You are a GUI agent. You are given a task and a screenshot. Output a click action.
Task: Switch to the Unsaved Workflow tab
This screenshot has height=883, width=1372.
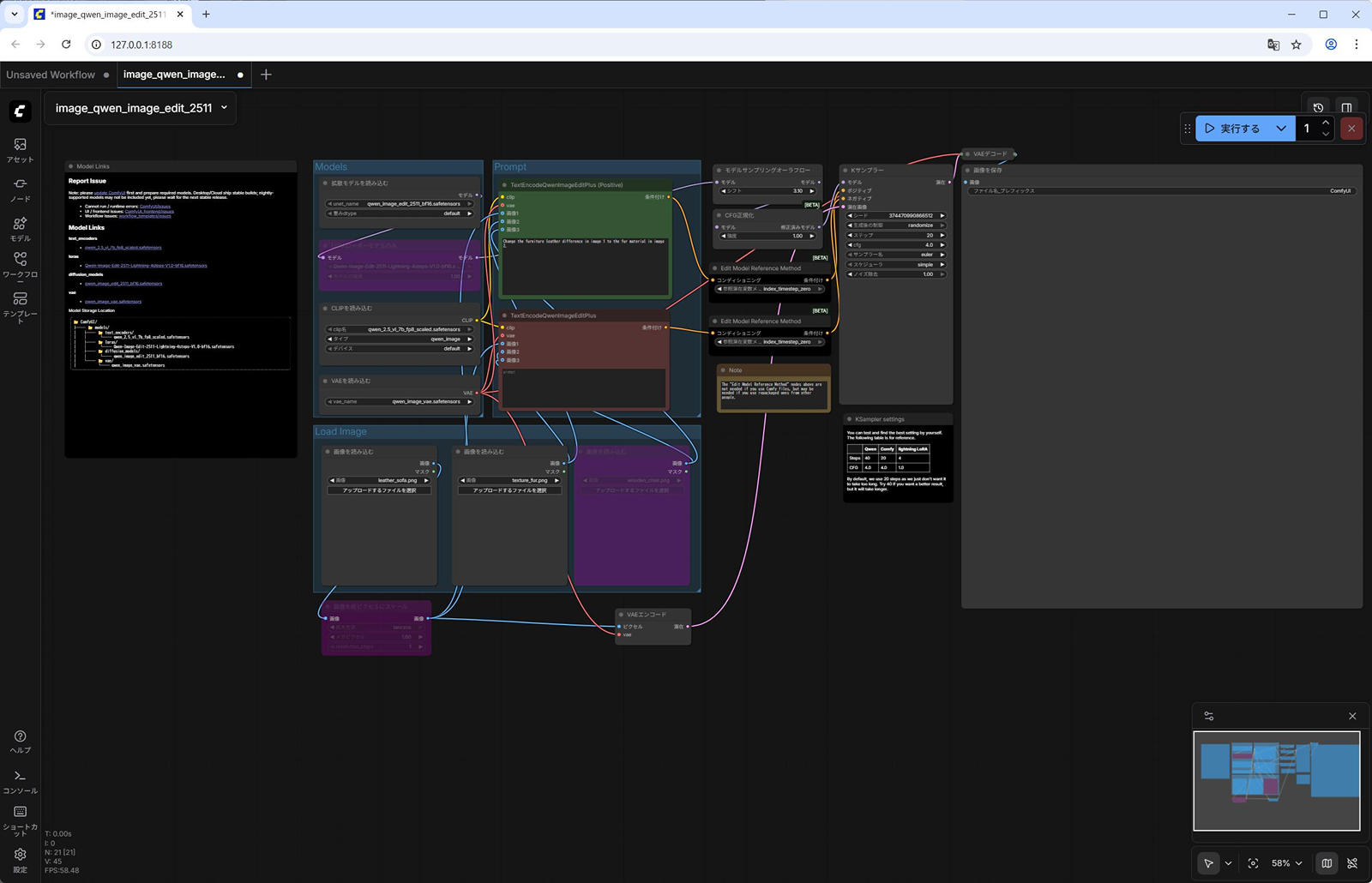point(51,75)
